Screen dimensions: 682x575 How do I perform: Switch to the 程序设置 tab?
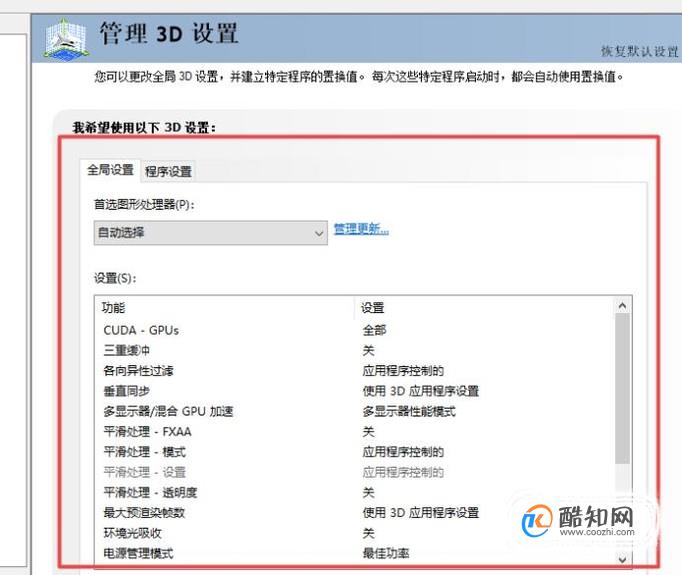(168, 171)
